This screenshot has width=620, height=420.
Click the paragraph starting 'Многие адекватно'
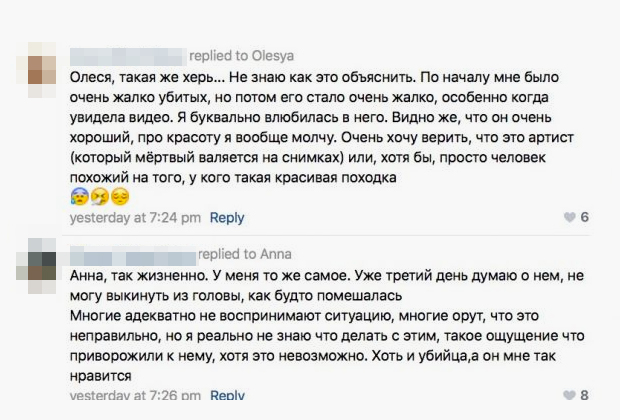point(327,346)
